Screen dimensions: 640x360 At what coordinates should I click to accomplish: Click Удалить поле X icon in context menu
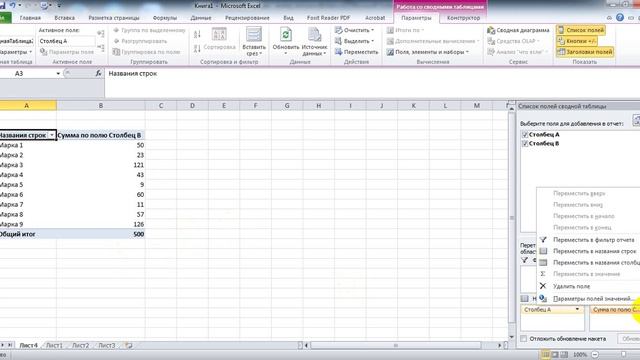tap(543, 286)
